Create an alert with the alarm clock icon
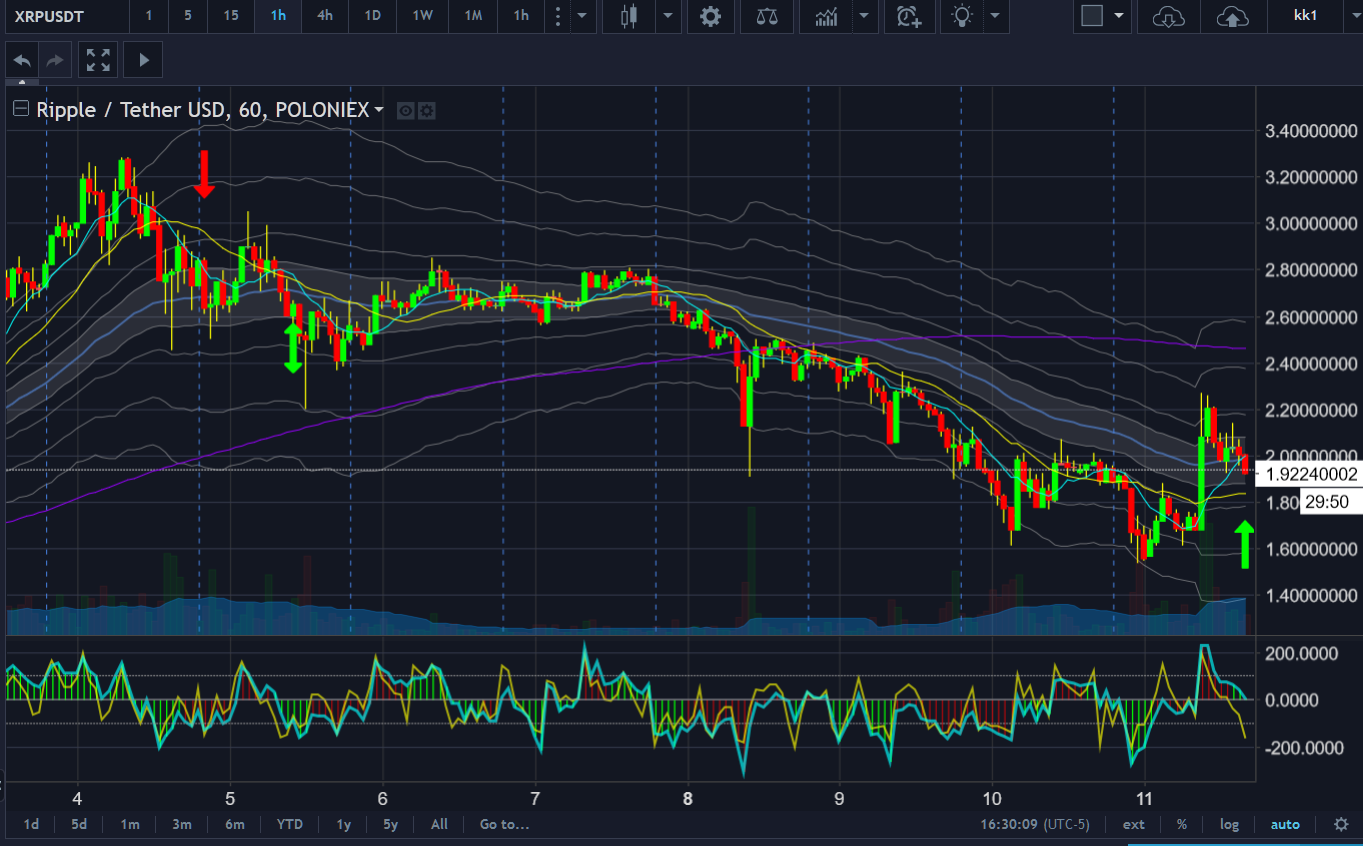The width and height of the screenshot is (1363, 846). coord(908,16)
